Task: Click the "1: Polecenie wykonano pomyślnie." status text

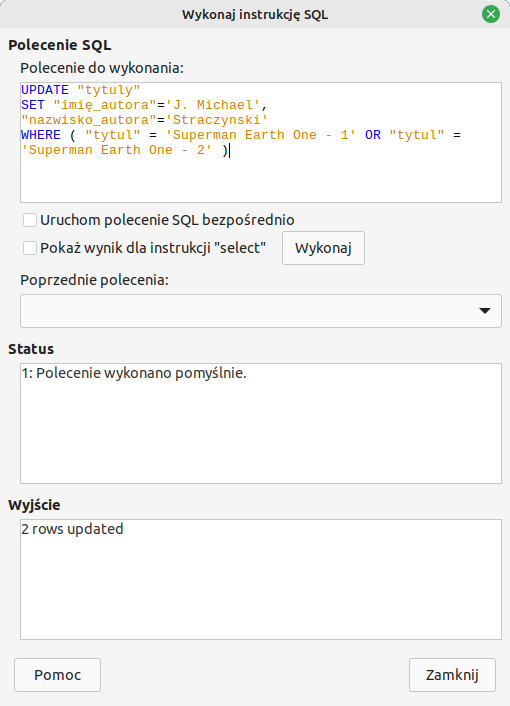Action: coord(134,373)
